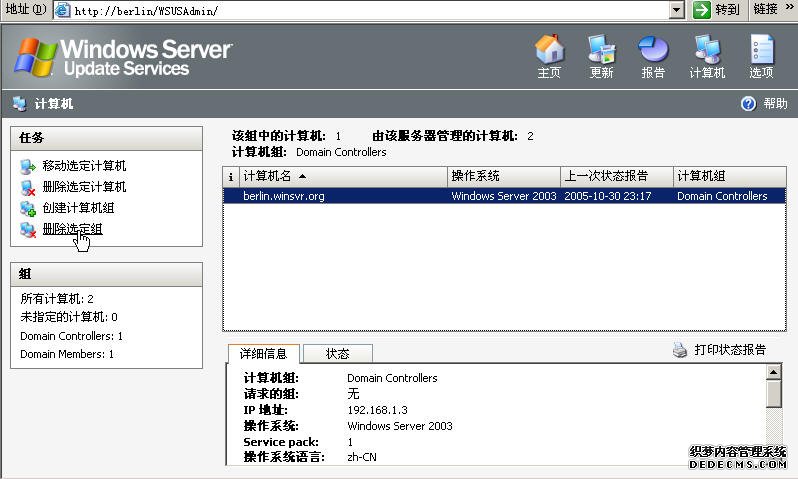Click the printer icon for status report
The width and height of the screenshot is (798, 479).
[680, 350]
